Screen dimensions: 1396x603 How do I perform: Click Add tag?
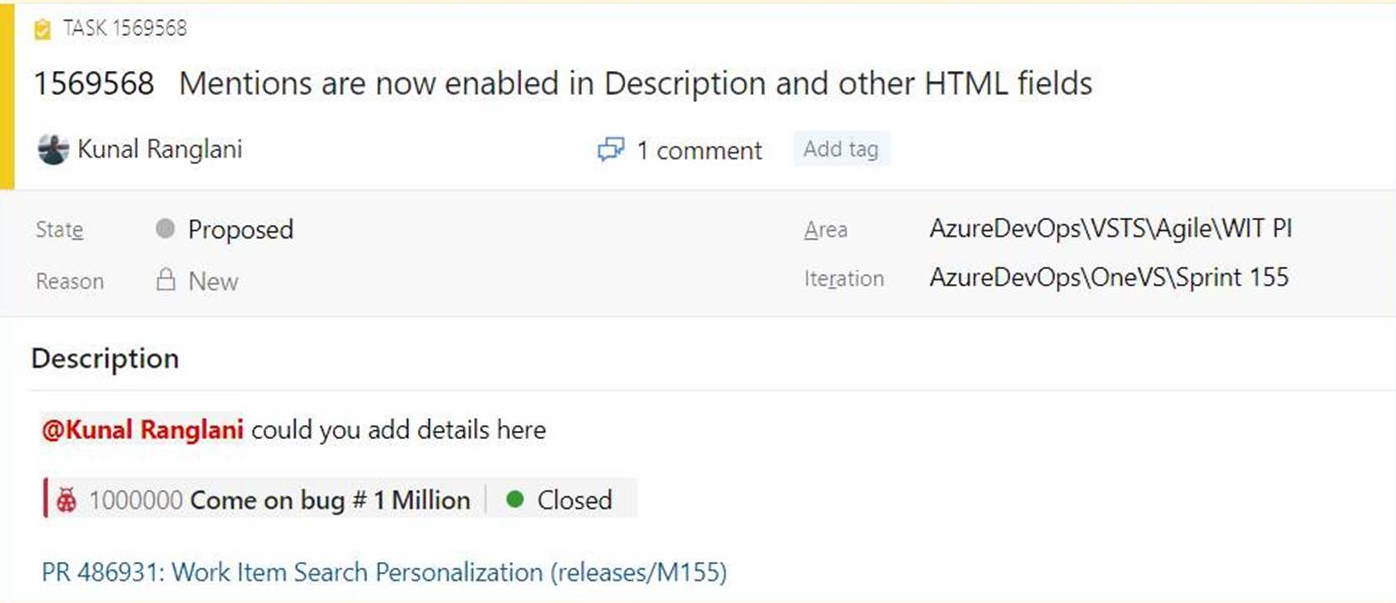pos(841,148)
